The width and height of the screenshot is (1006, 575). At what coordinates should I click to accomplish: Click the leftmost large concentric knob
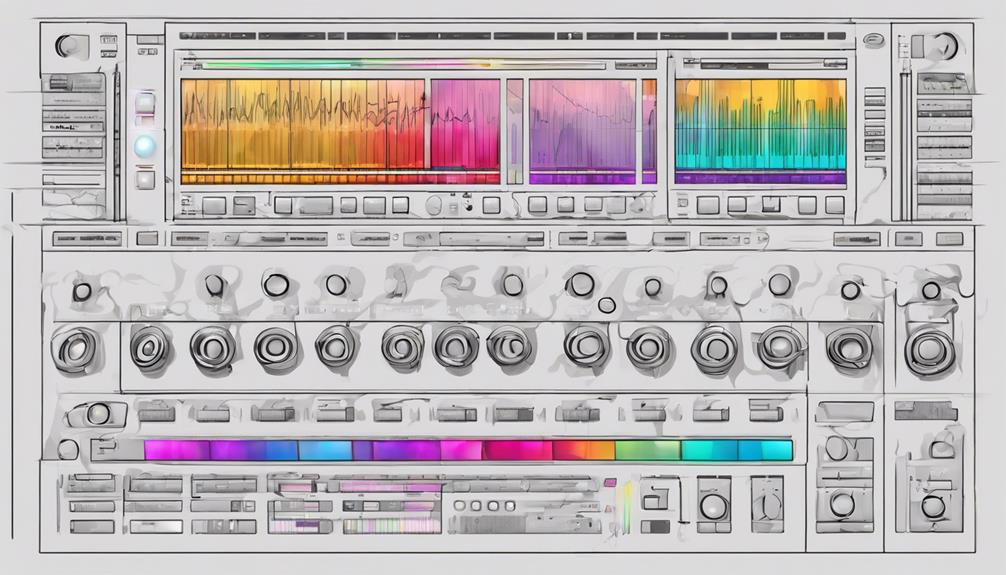pos(76,350)
